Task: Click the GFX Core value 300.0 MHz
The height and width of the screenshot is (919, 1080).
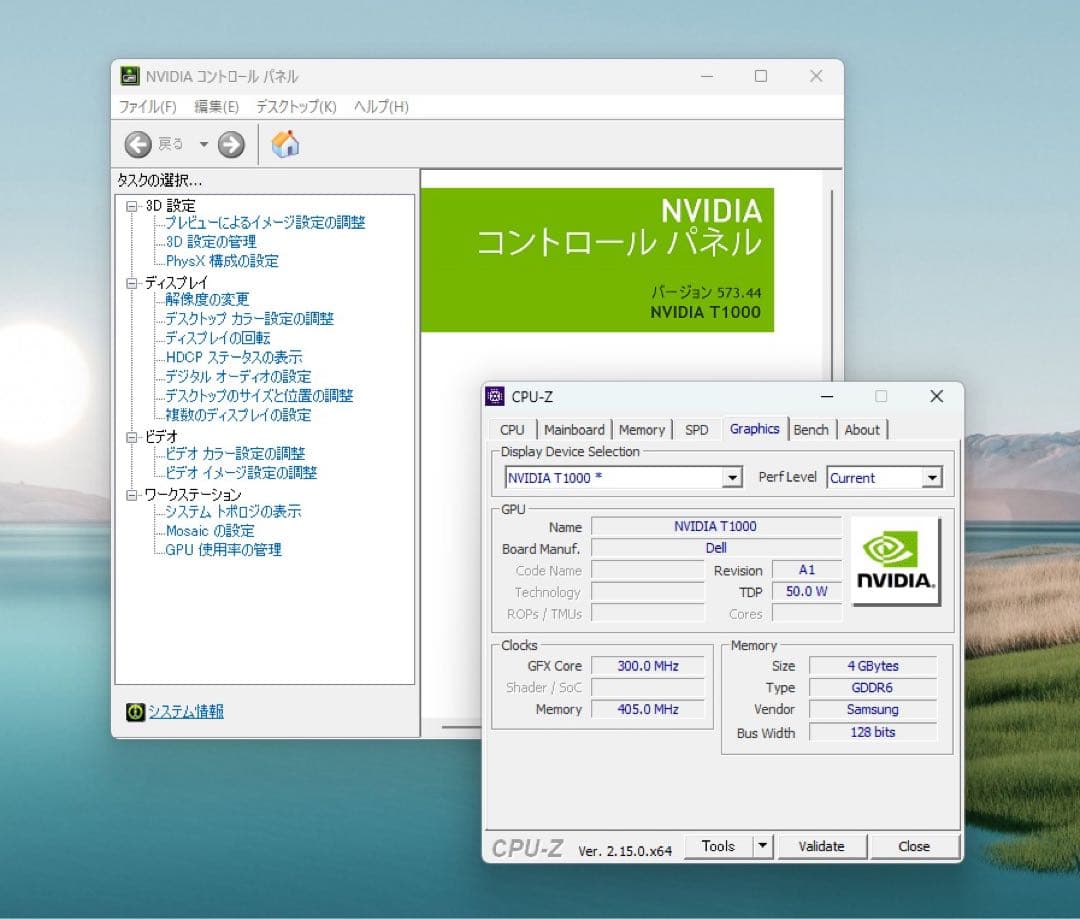Action: 647,666
